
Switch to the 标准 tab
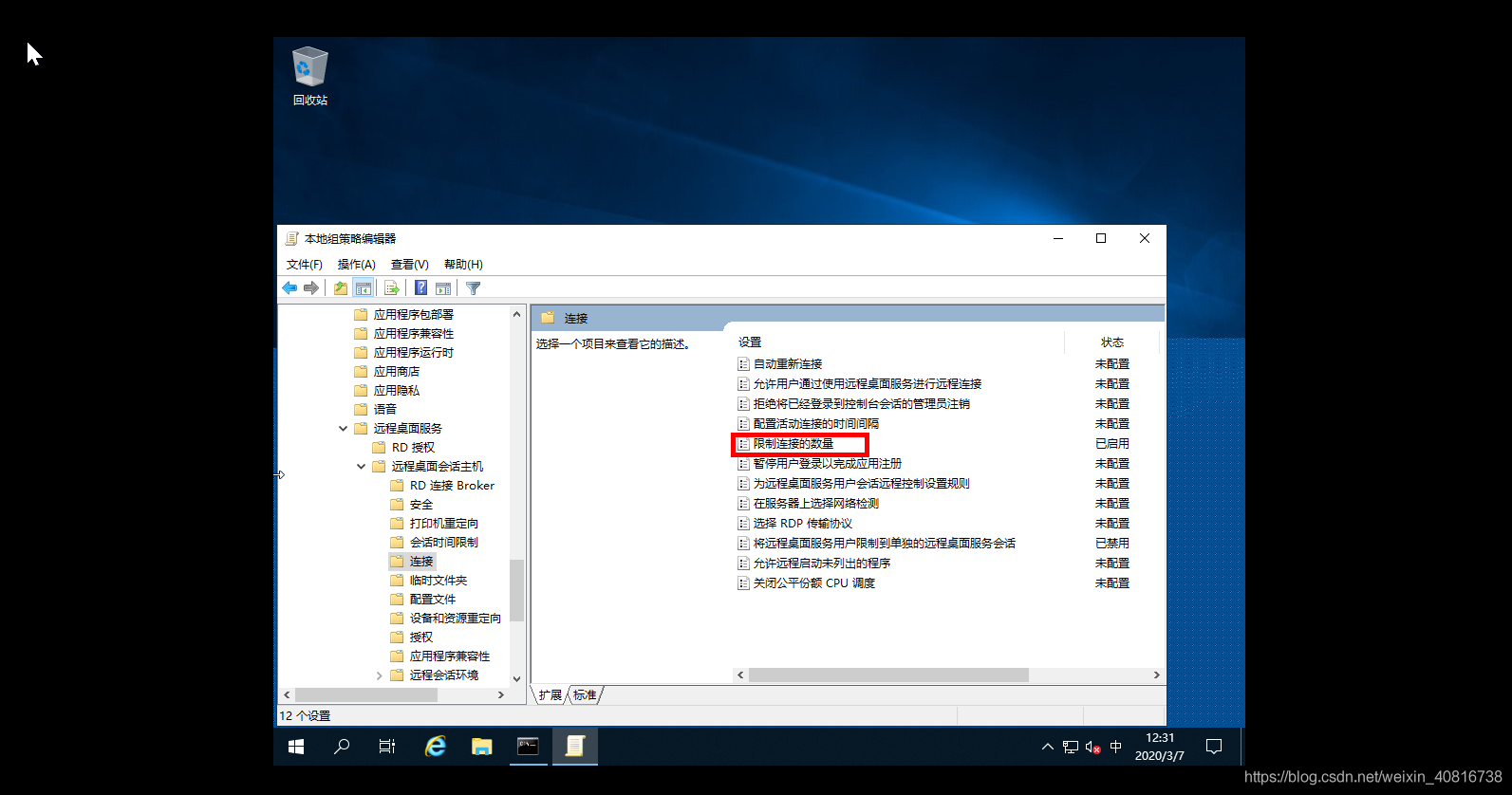pyautogui.click(x=585, y=695)
